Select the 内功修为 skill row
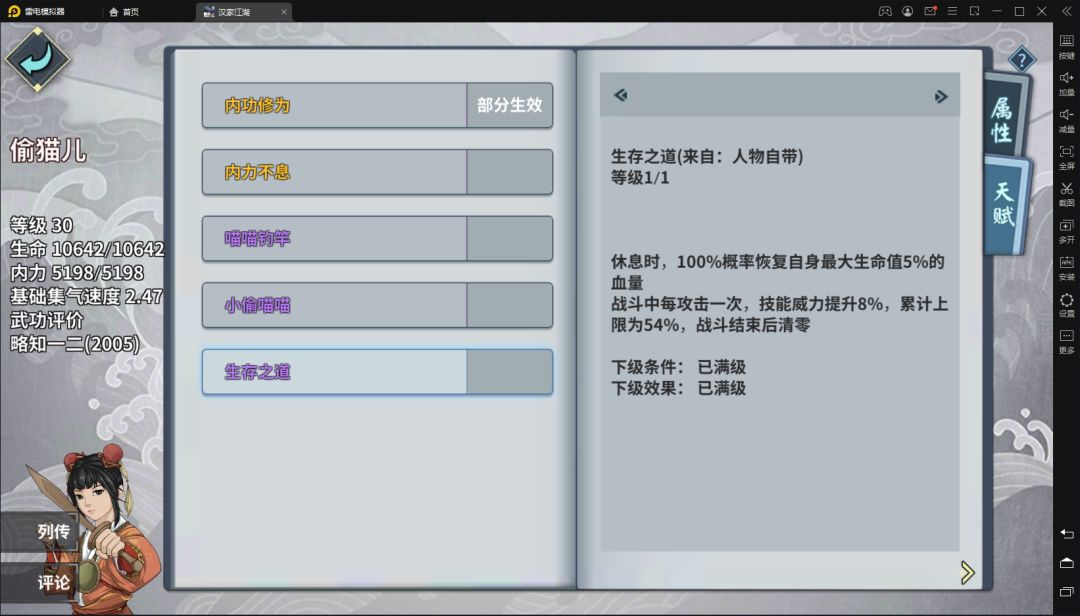Image resolution: width=1080 pixels, height=616 pixels. tap(377, 105)
